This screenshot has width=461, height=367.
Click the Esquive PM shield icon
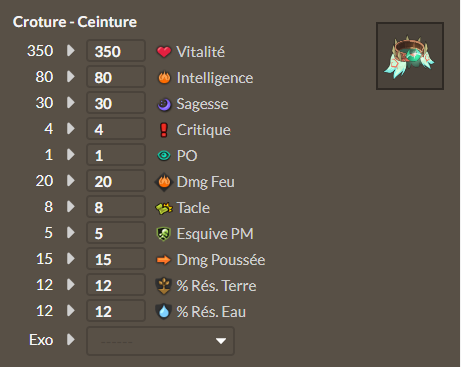164,234
